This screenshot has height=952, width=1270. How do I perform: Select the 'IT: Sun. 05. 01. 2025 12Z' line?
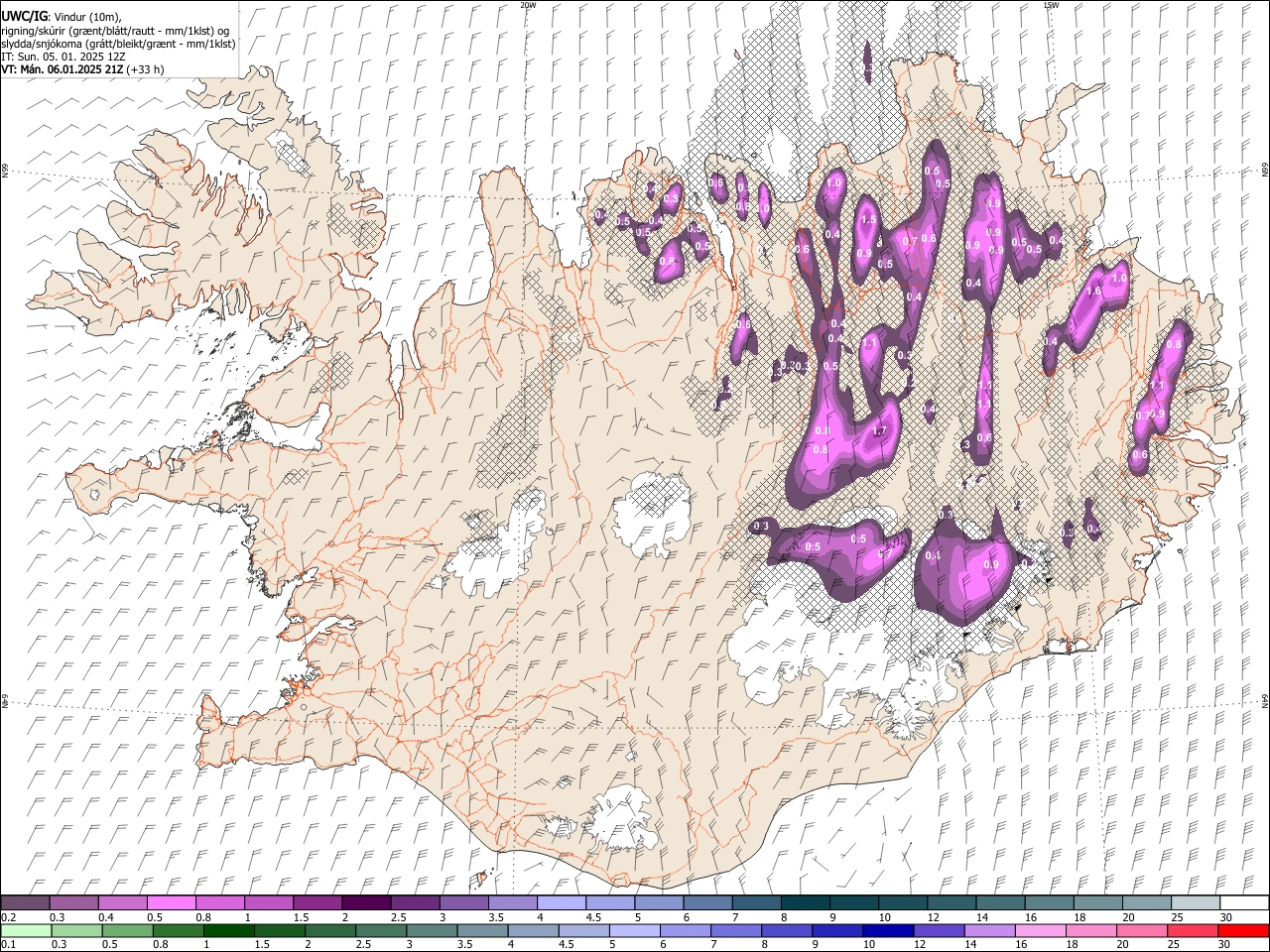coord(63,58)
